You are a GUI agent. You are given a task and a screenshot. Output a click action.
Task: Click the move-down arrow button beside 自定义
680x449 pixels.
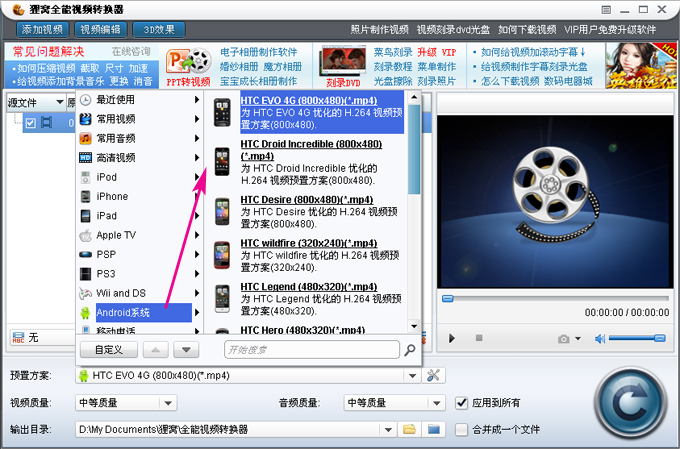tap(186, 350)
